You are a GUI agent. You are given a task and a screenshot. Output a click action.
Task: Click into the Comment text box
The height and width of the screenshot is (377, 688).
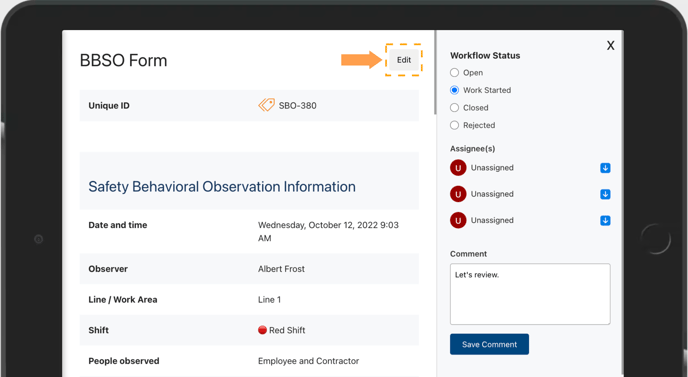pos(530,294)
